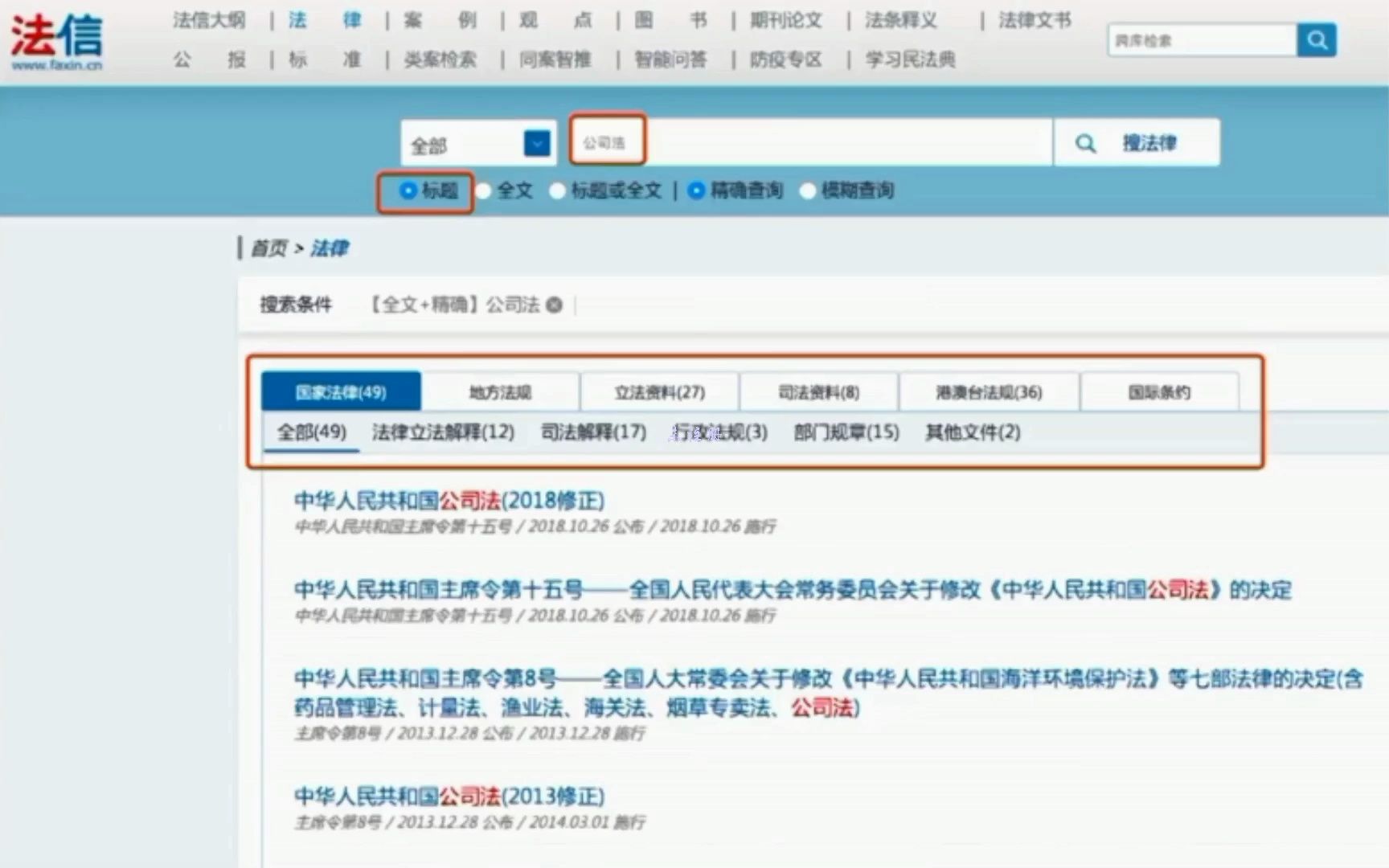The width and height of the screenshot is (1389, 868).
Task: Open 期刊论文 in the top navigation
Action: click(x=786, y=20)
